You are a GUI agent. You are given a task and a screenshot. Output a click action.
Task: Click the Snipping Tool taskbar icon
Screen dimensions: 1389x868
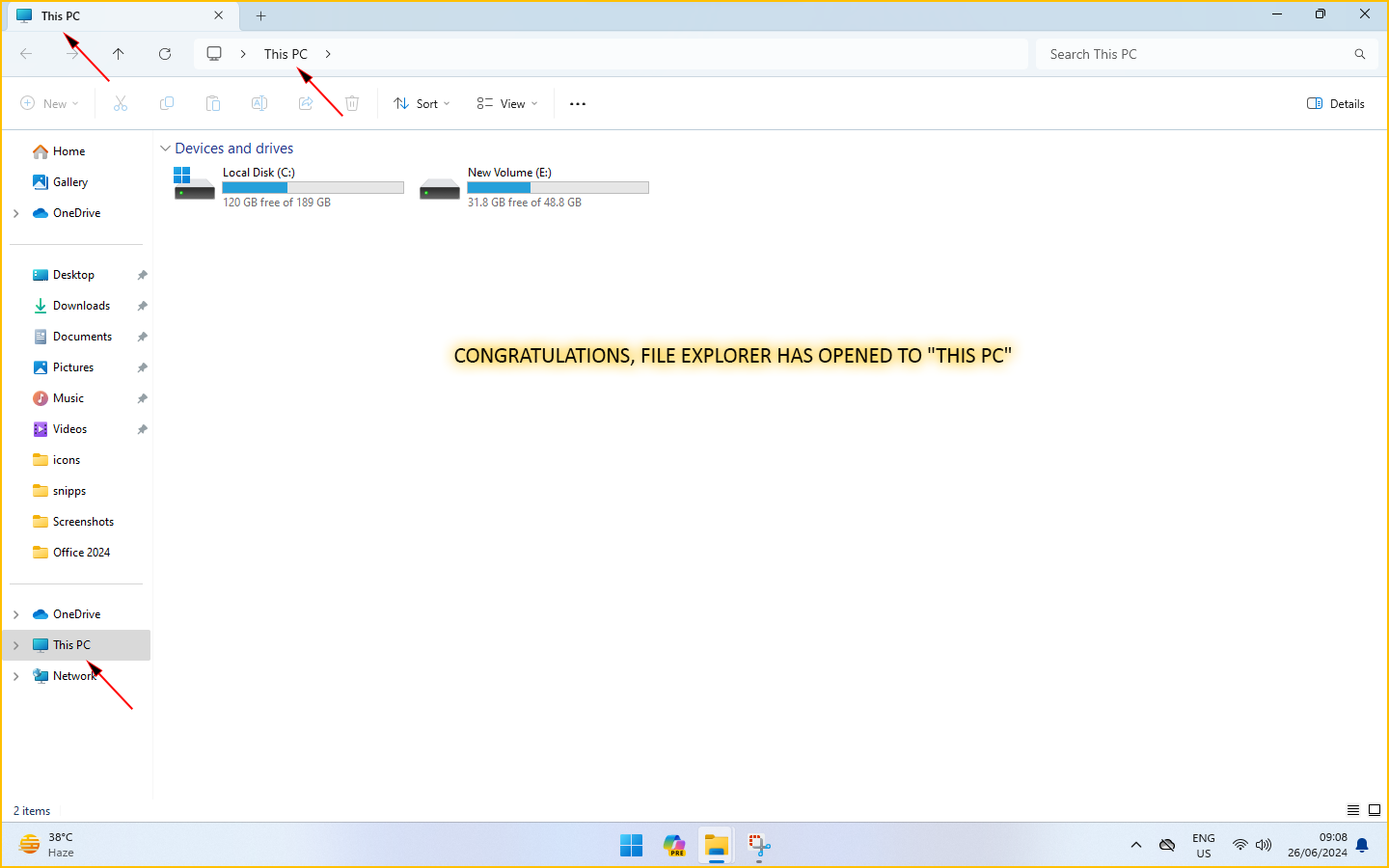point(759,846)
